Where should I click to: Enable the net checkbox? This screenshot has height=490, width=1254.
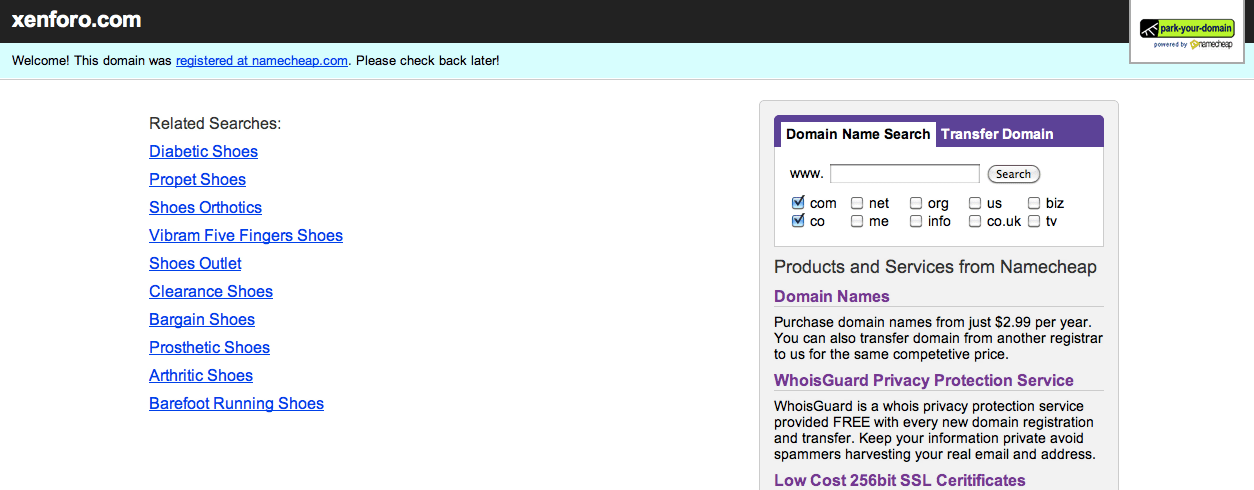tap(857, 203)
